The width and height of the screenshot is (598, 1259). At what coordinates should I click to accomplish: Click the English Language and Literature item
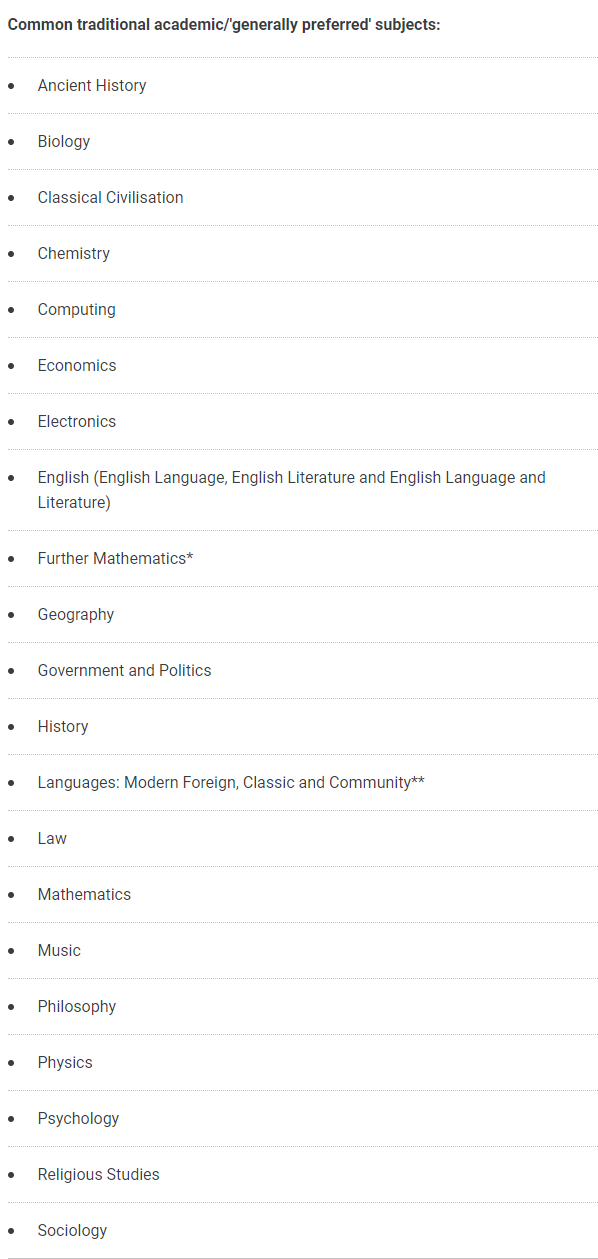(292, 490)
